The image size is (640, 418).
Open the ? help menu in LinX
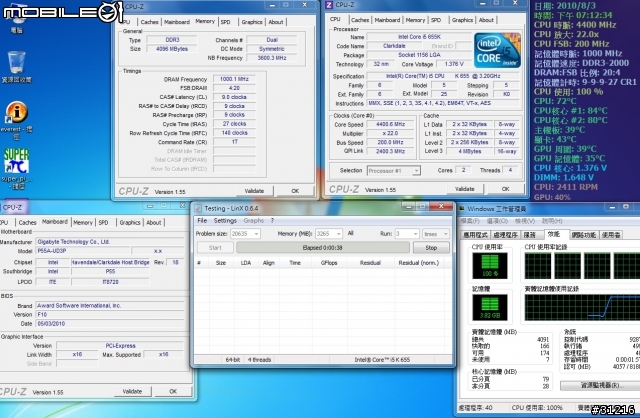click(272, 220)
